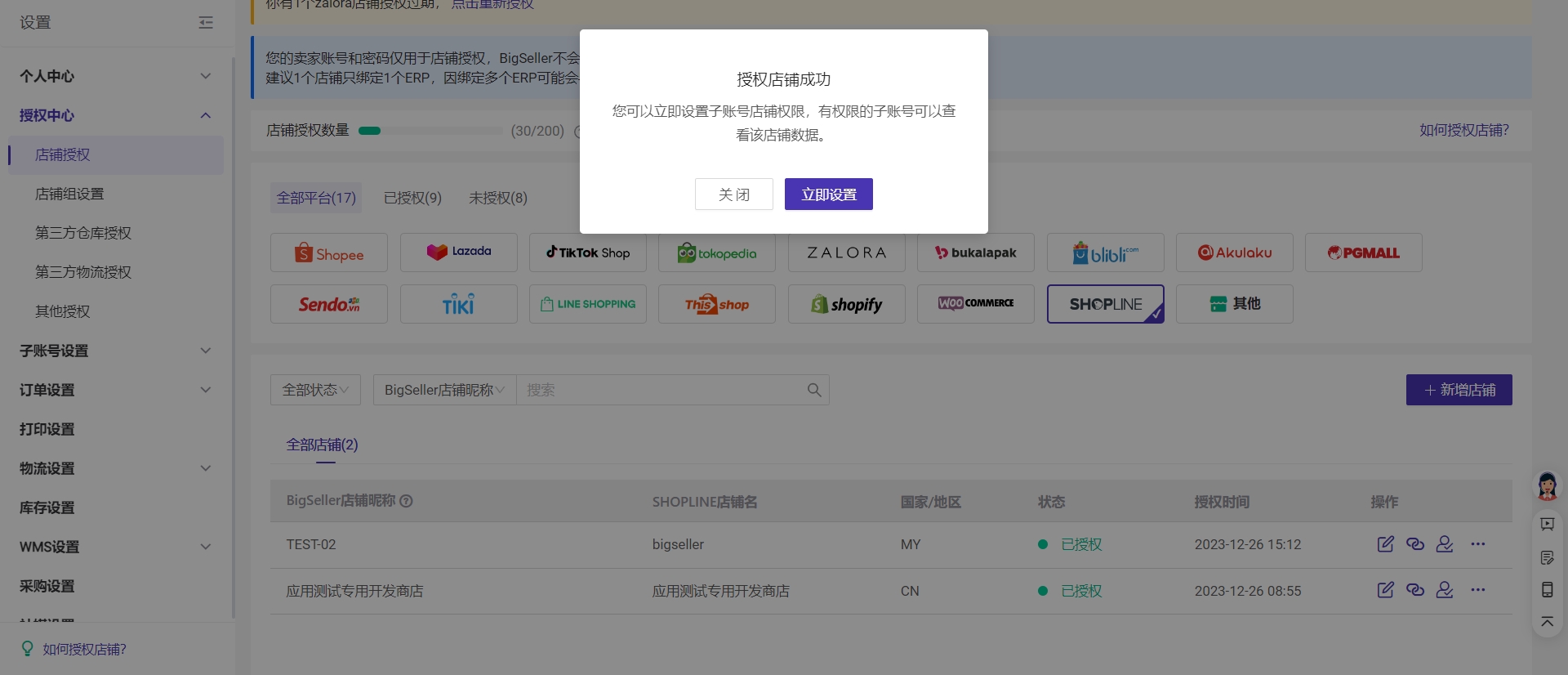Click the user permission icon for TEST-02

tap(1445, 544)
